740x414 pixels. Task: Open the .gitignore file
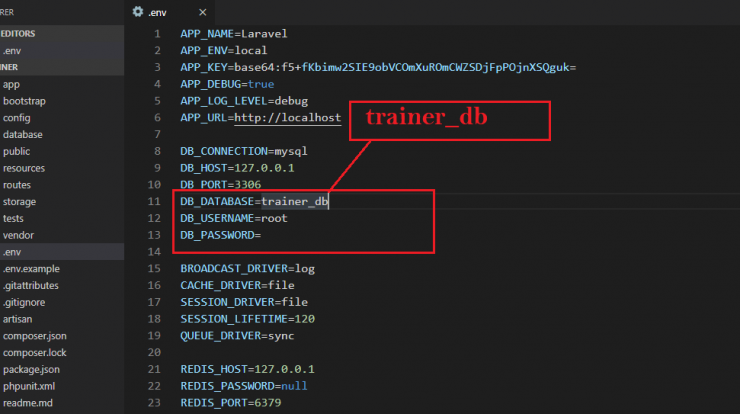(24, 302)
